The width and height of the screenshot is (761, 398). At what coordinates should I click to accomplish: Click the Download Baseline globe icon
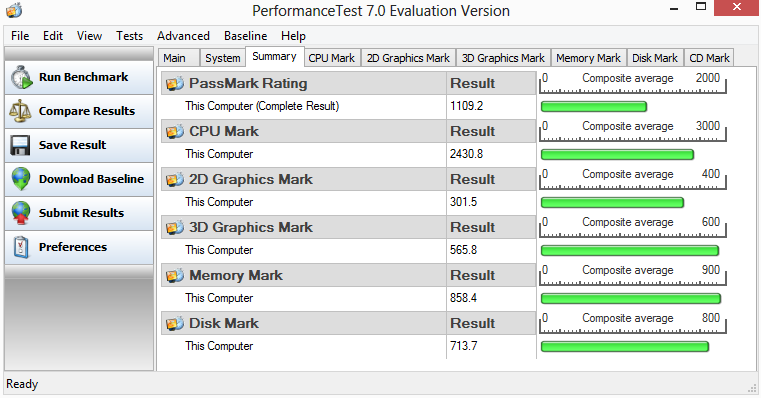point(21,179)
